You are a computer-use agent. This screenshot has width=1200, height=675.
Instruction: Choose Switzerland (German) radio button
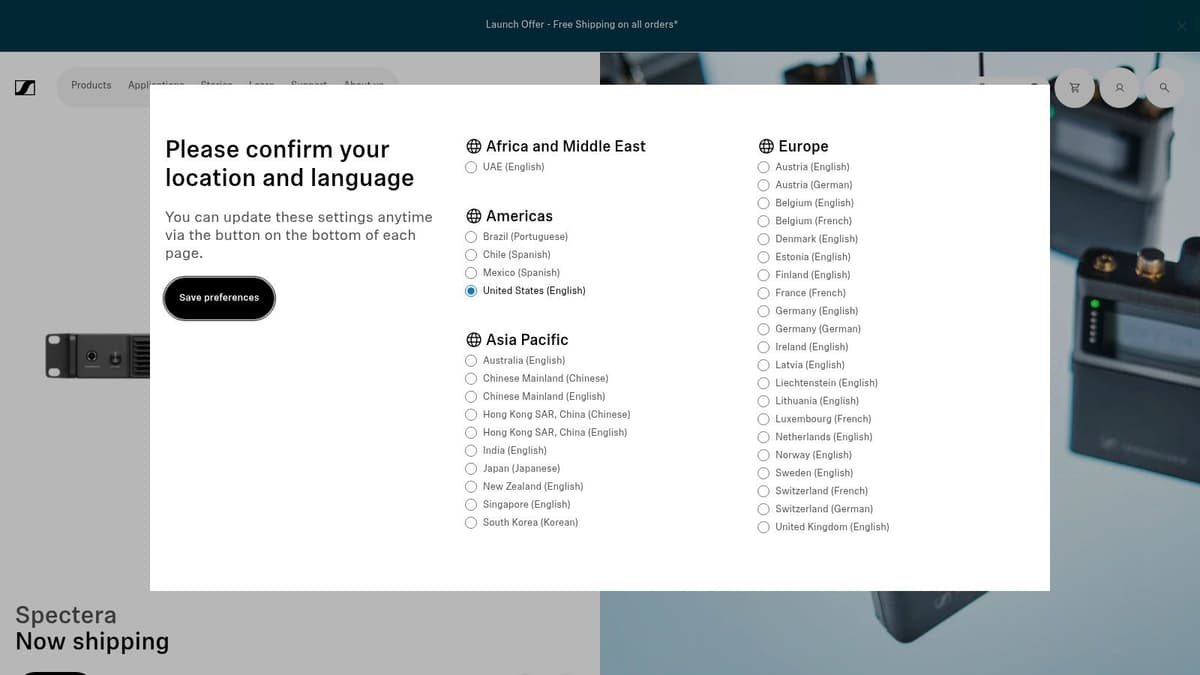pyautogui.click(x=764, y=509)
